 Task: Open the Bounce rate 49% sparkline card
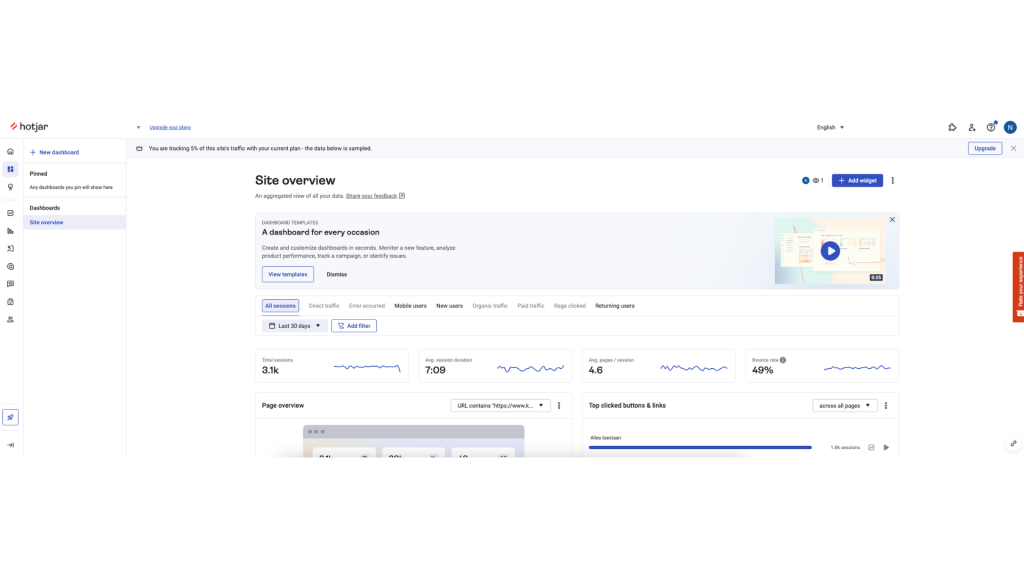(x=822, y=366)
